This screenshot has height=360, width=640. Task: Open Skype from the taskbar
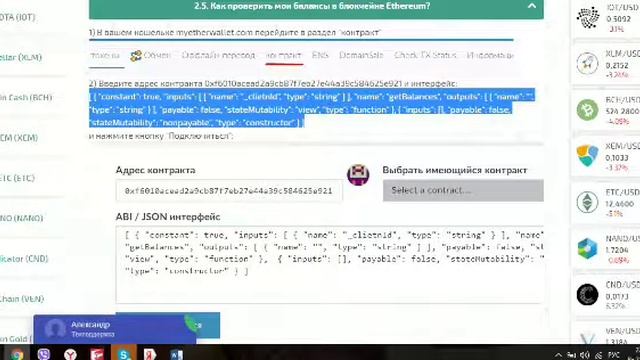pos(123,354)
